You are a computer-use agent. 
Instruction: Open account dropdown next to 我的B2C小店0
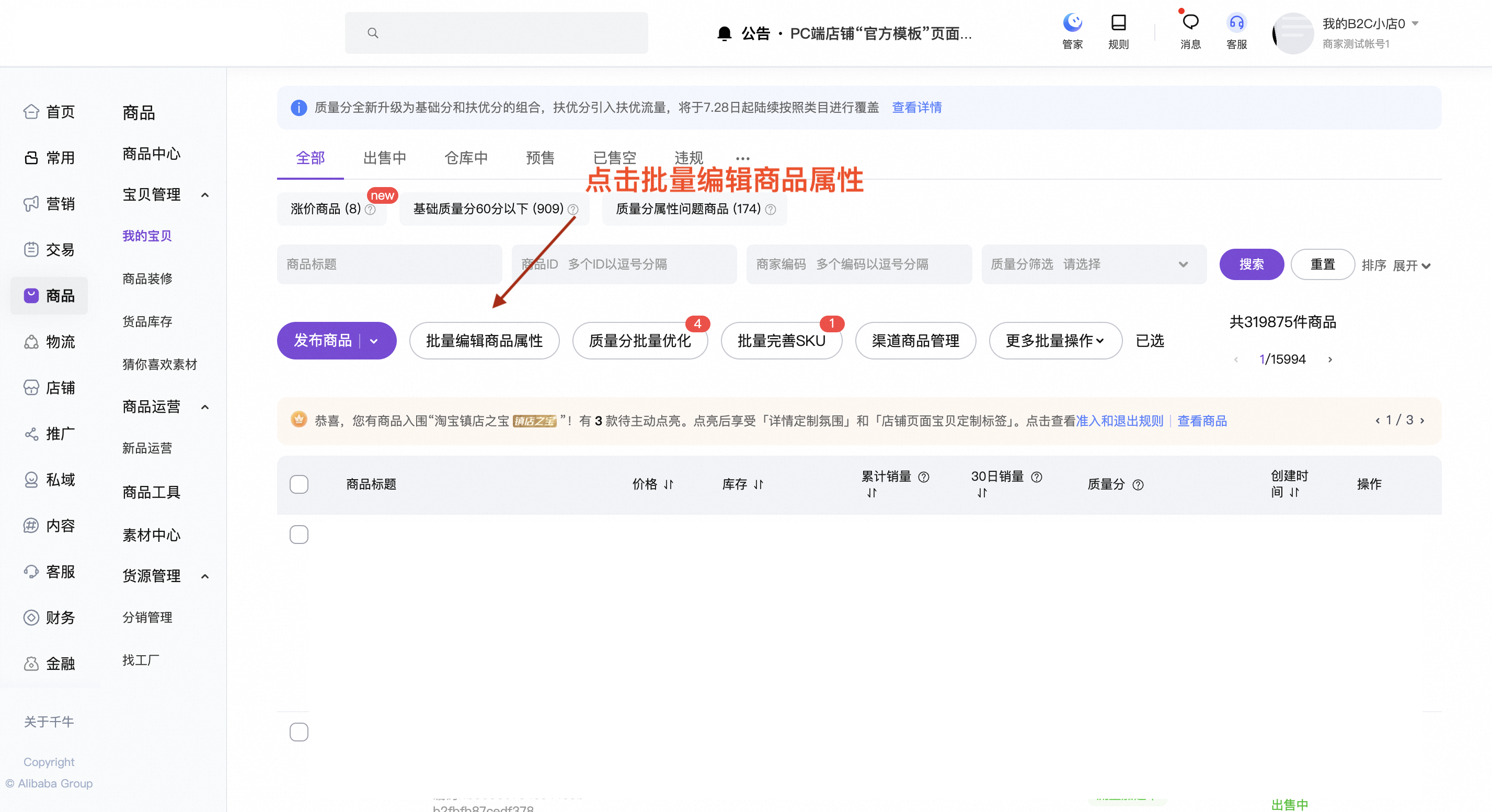(x=1415, y=24)
